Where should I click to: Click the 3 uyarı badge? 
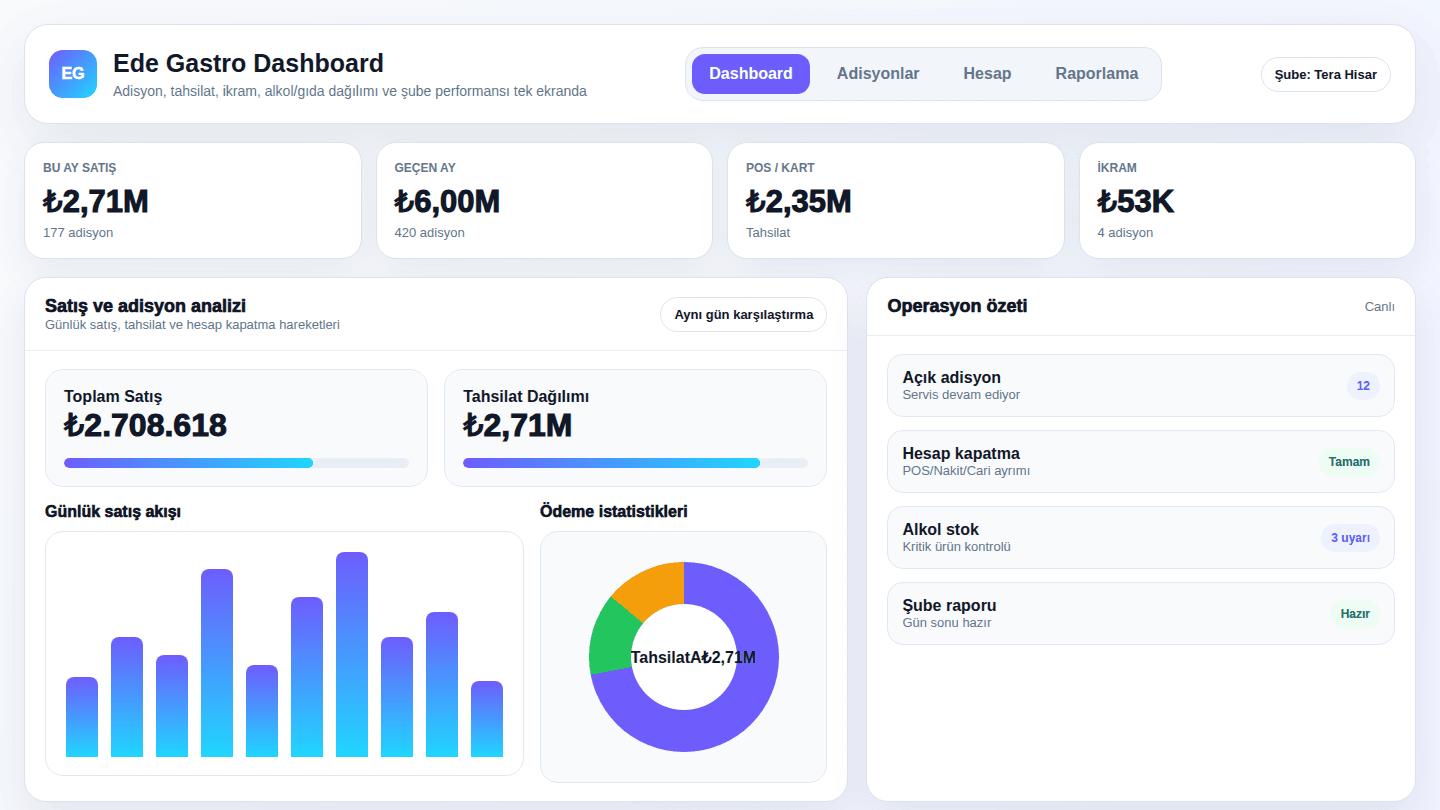pos(1350,538)
